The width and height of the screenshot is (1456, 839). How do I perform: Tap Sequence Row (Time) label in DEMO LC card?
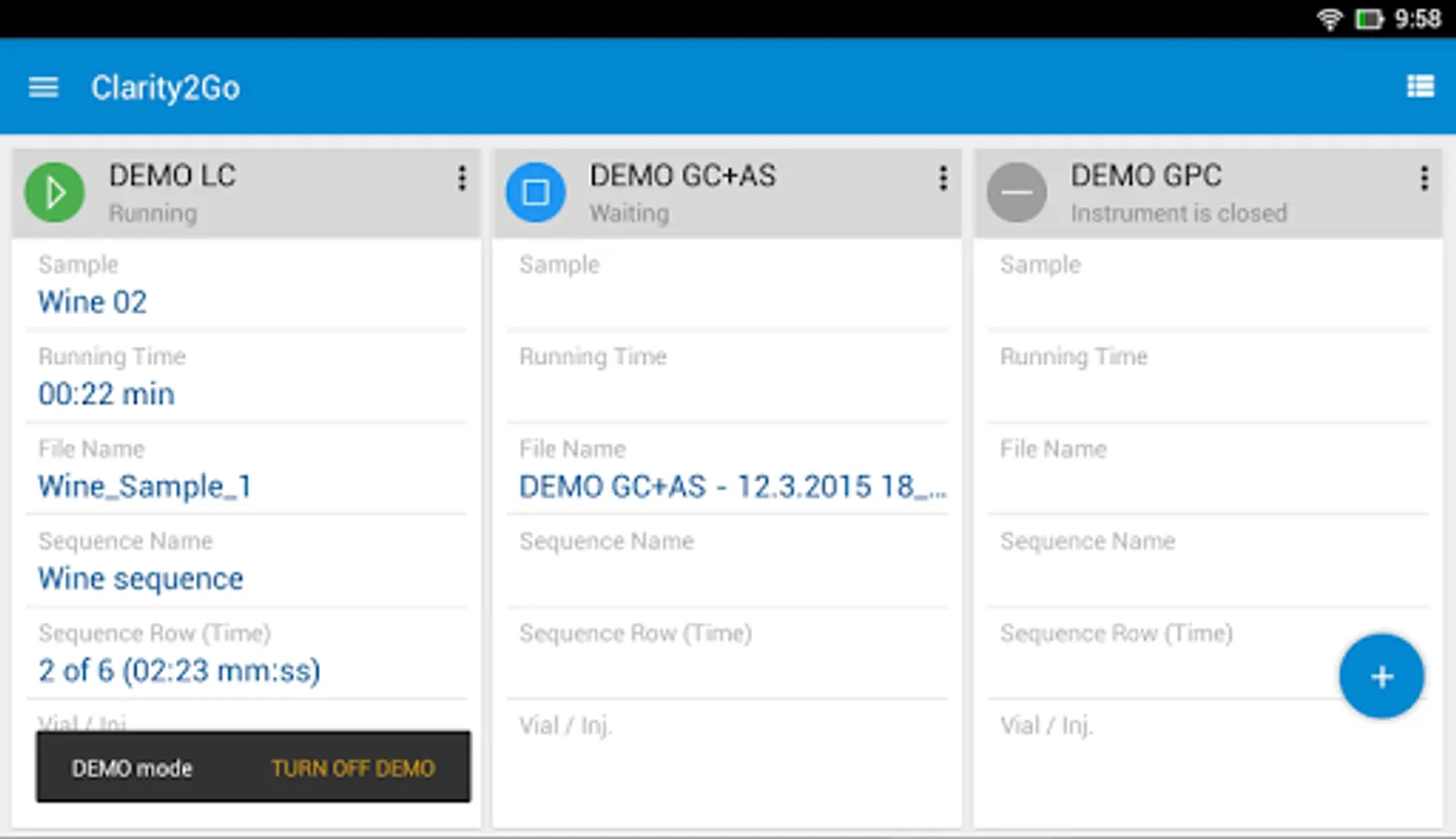154,634
